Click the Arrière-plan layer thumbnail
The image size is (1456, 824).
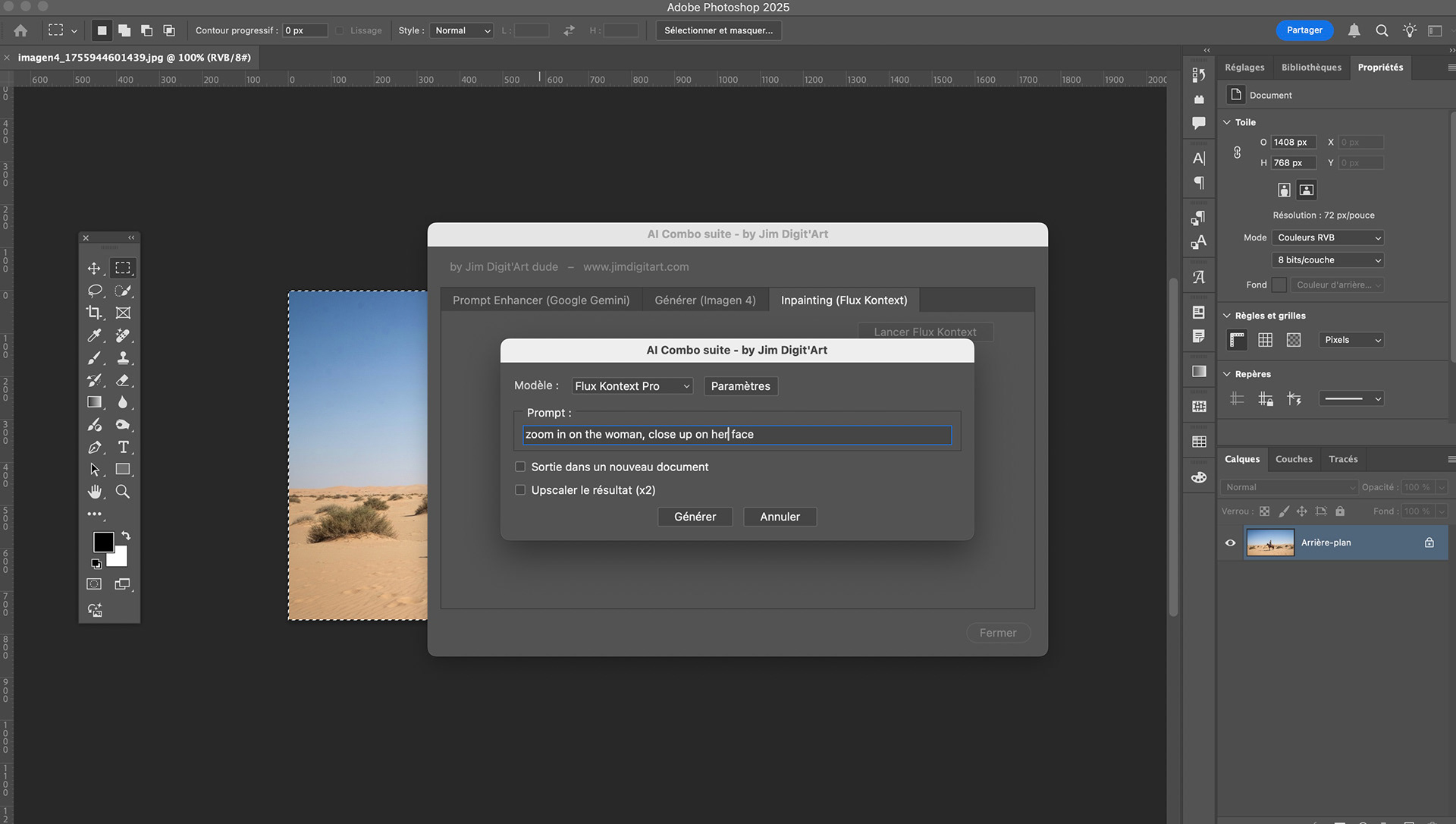point(1270,543)
